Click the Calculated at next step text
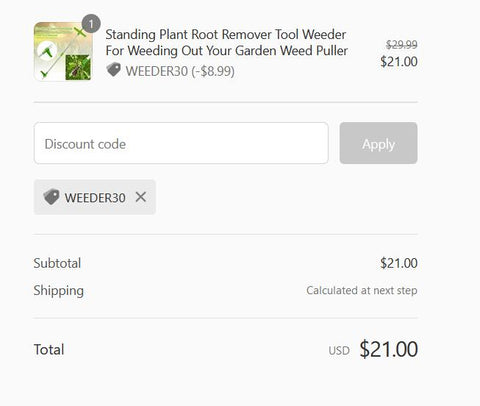 pyautogui.click(x=362, y=290)
